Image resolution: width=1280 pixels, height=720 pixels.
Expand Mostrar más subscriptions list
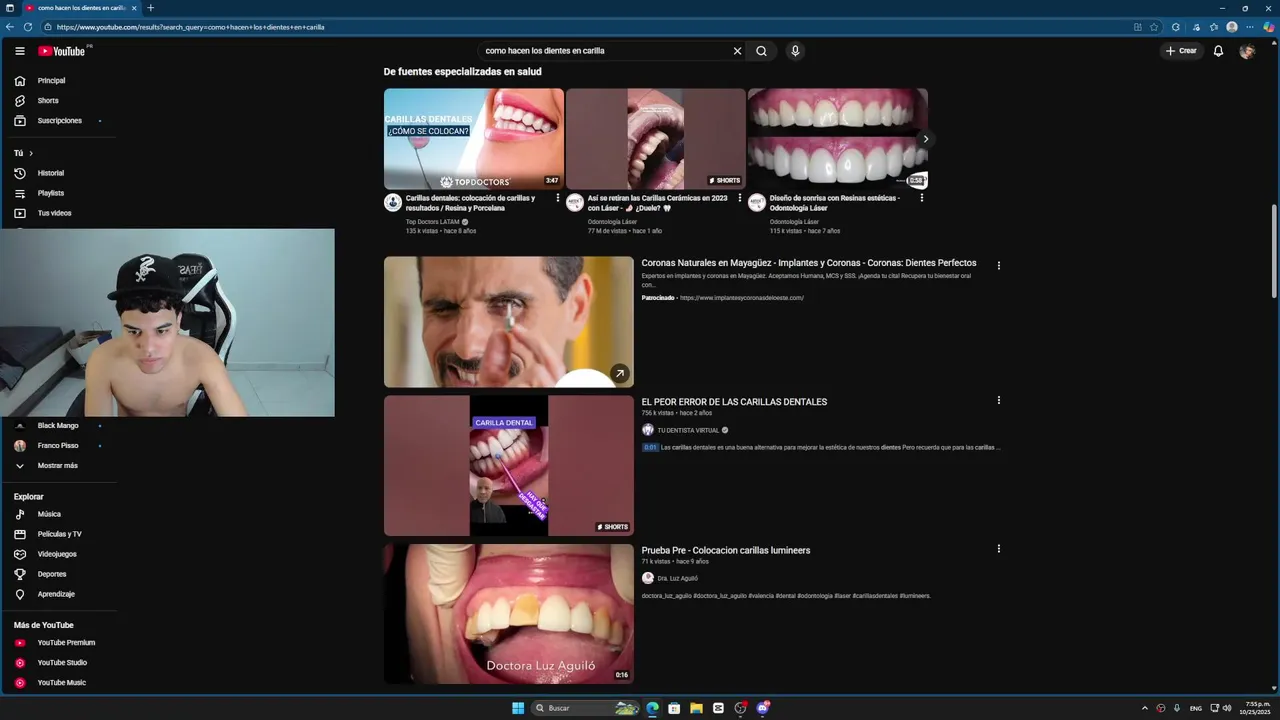point(58,465)
